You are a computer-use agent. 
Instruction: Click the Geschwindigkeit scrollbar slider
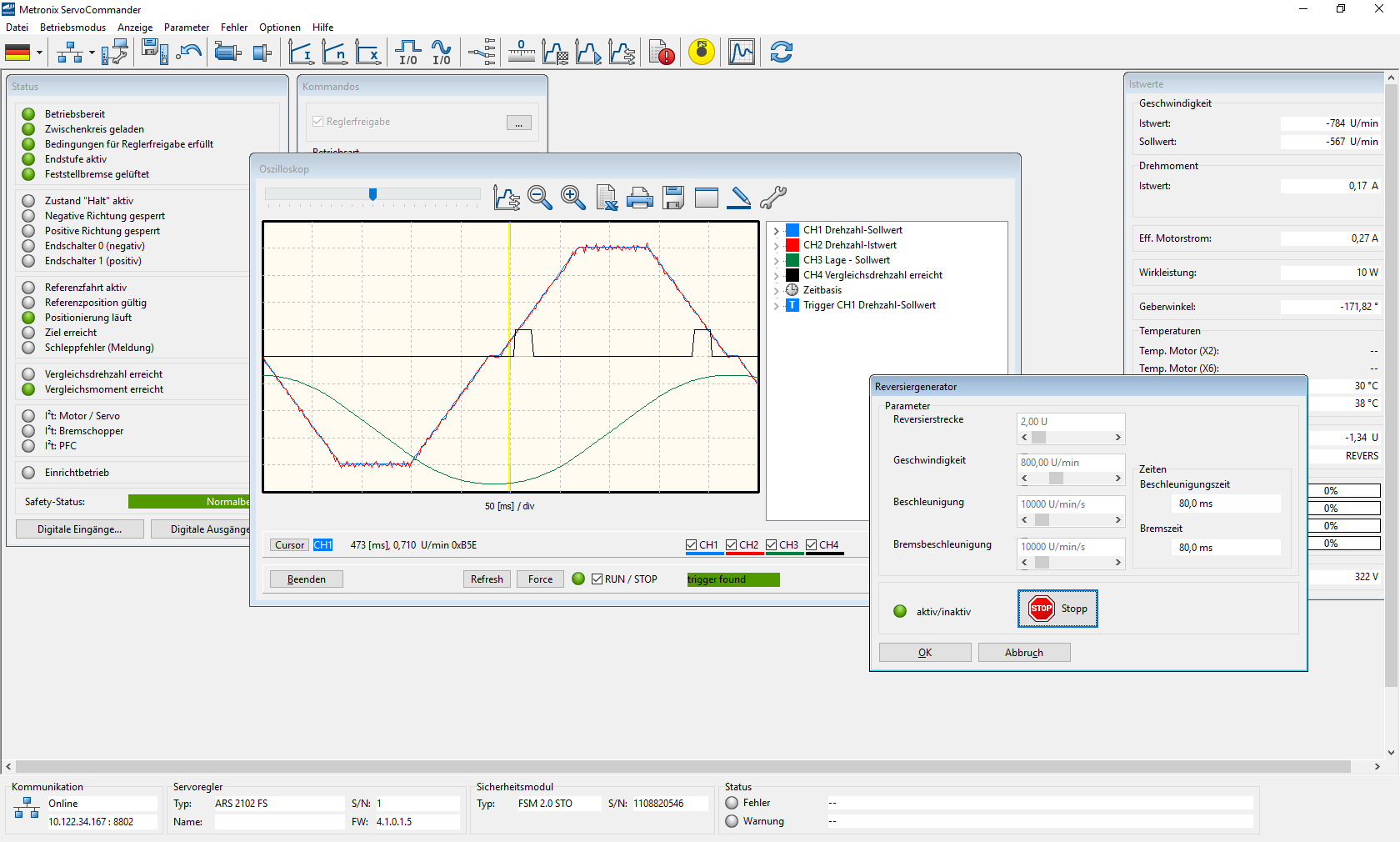click(x=1056, y=479)
